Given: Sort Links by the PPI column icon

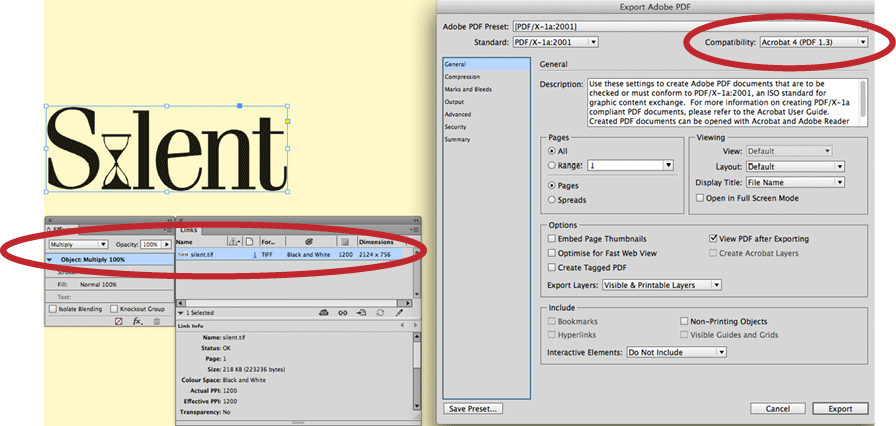Looking at the screenshot, I should coord(345,242).
